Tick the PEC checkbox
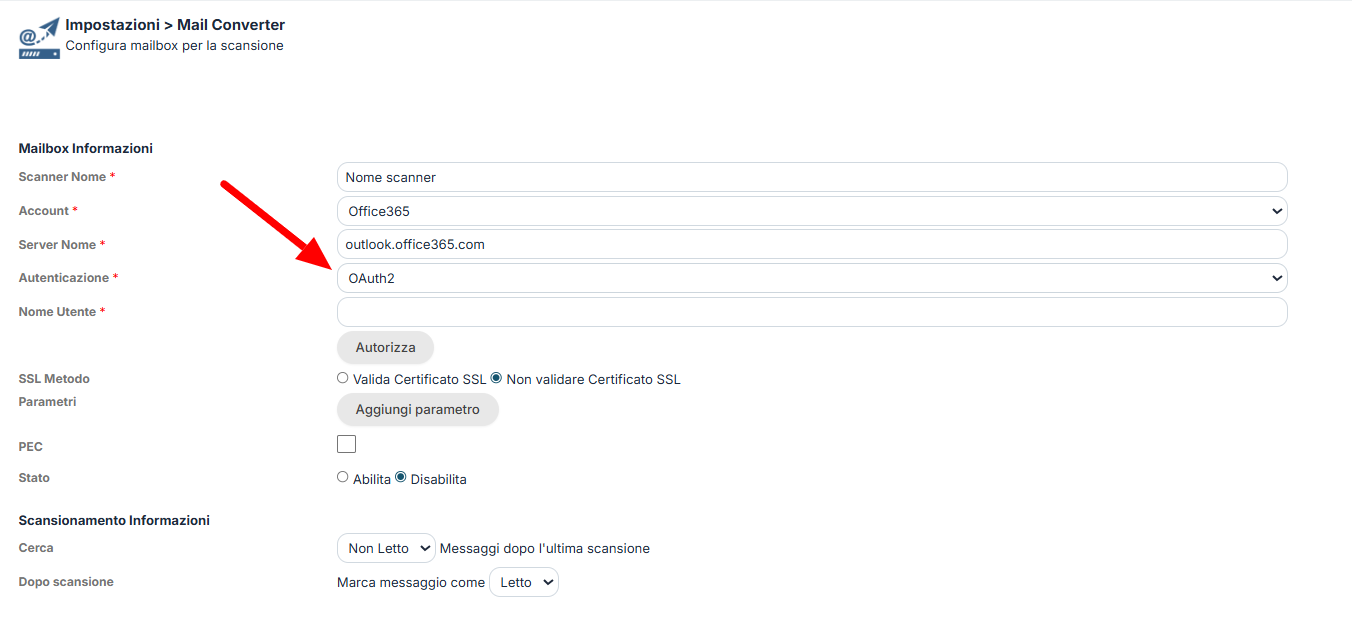Image resolution: width=1352 pixels, height=630 pixels. tap(346, 444)
